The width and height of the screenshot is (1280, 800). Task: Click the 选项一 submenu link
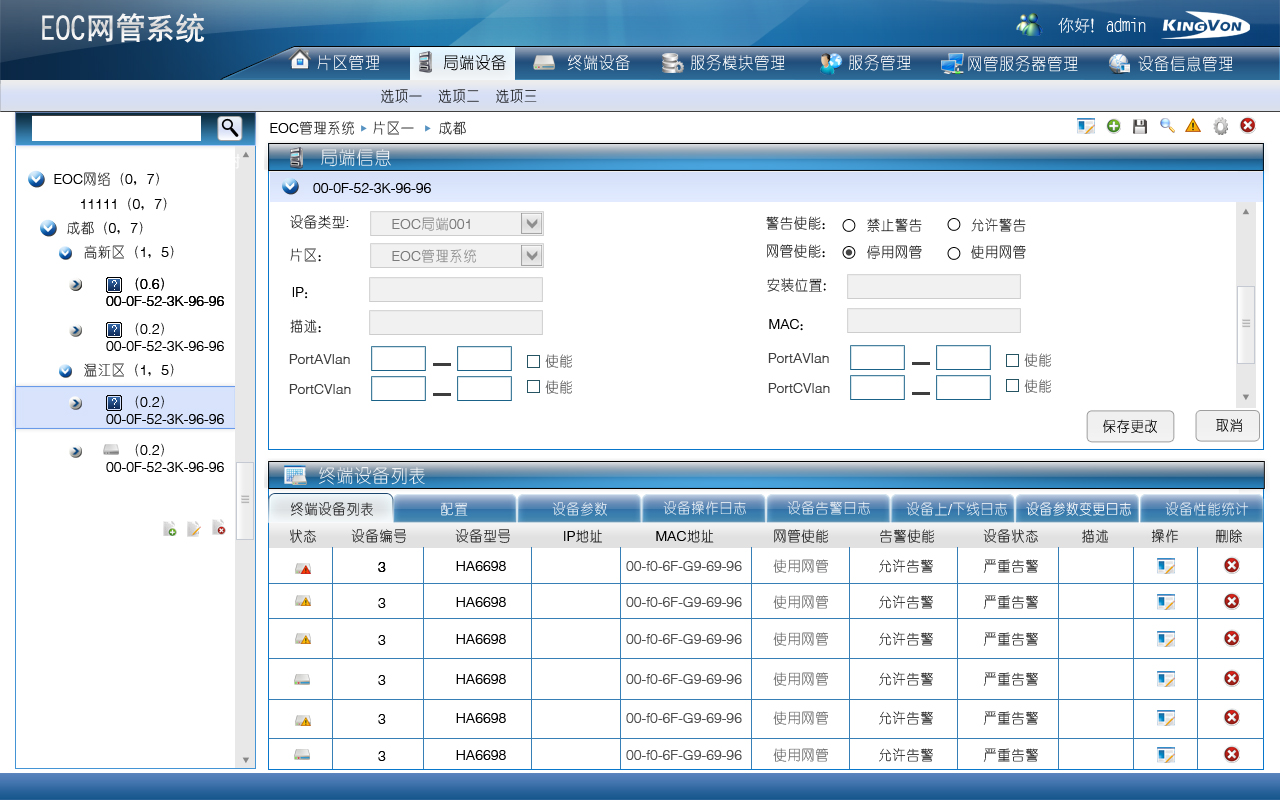[x=401, y=96]
